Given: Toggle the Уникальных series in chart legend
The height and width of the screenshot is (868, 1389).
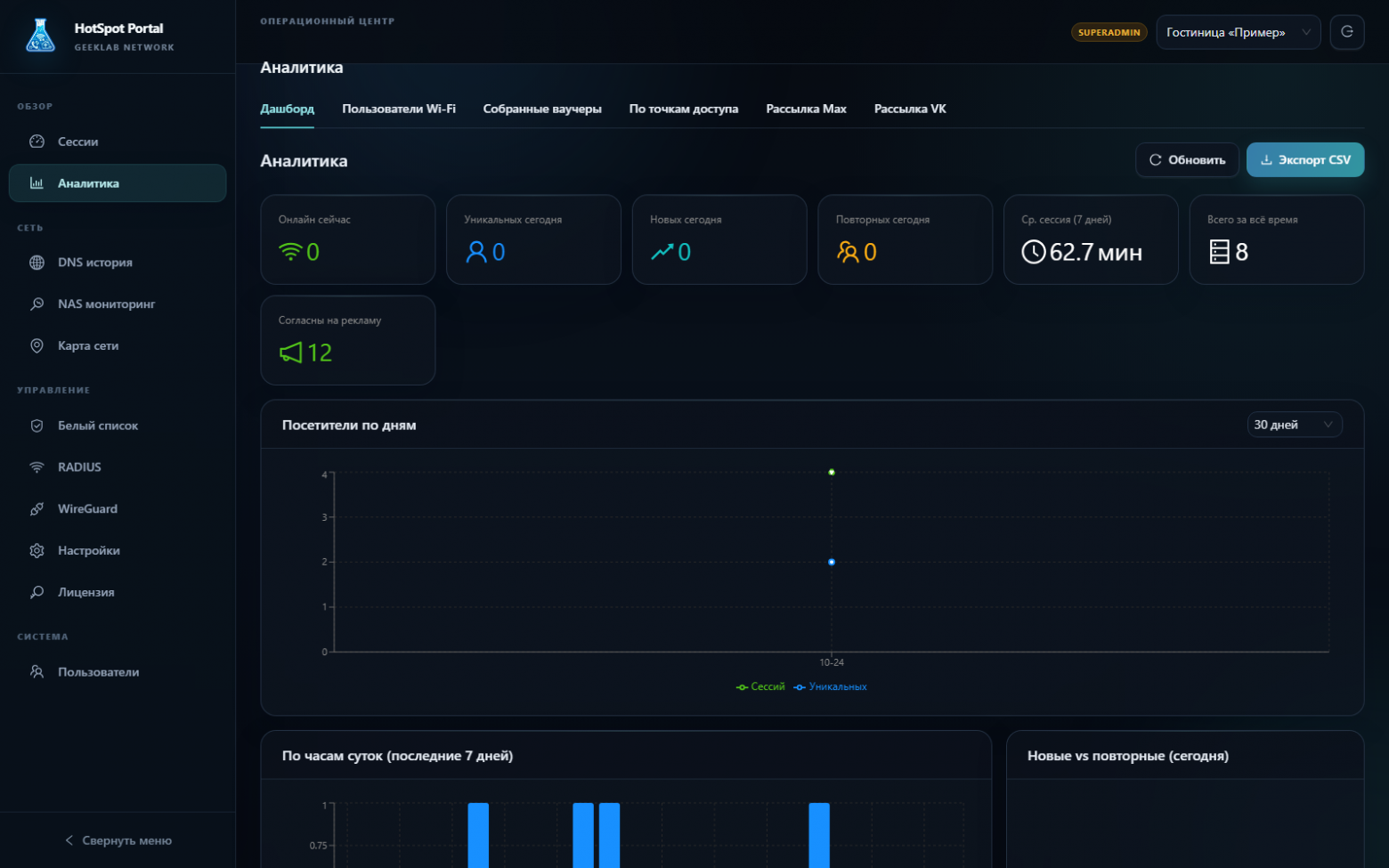Looking at the screenshot, I should 830,686.
